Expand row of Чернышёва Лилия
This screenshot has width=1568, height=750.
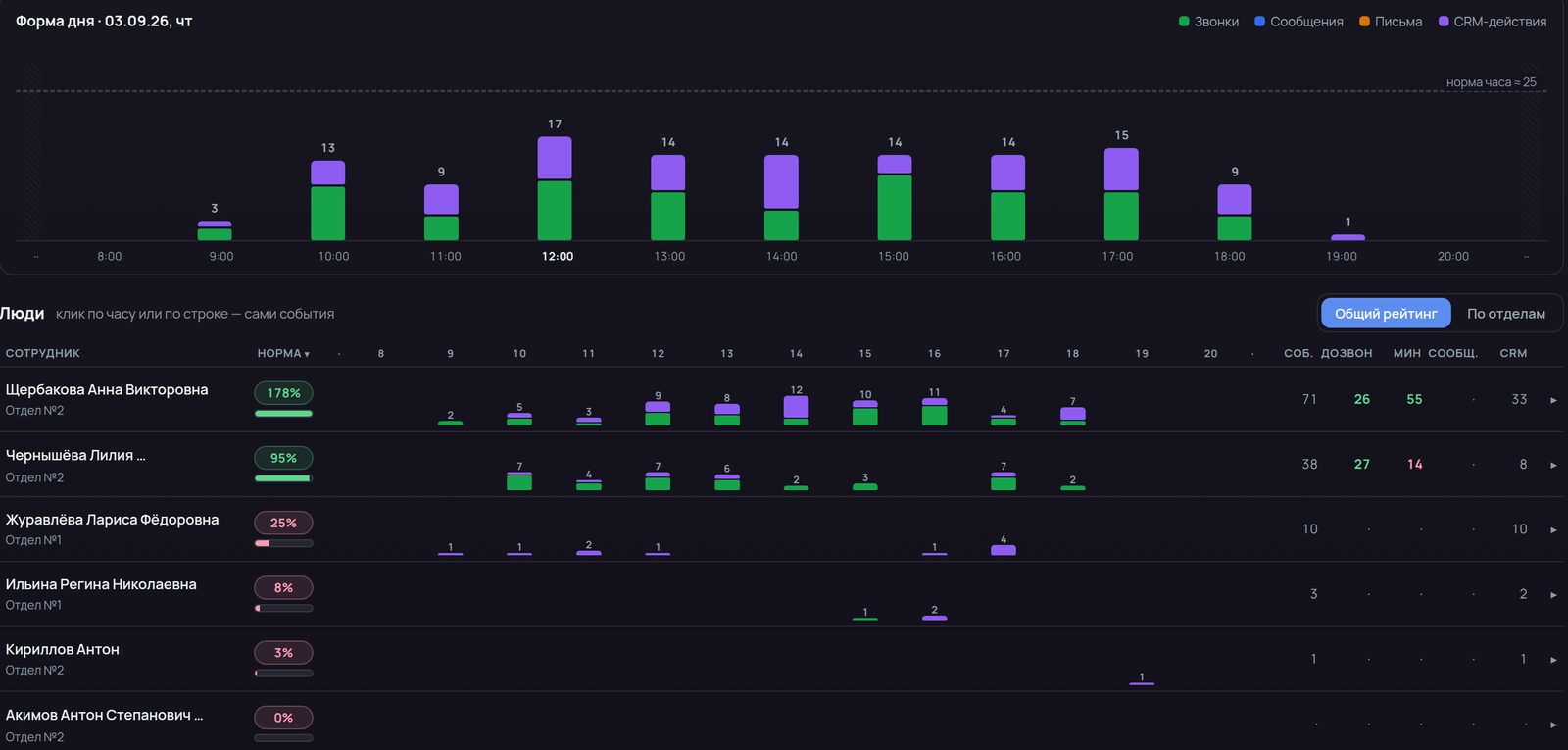[1553, 465]
